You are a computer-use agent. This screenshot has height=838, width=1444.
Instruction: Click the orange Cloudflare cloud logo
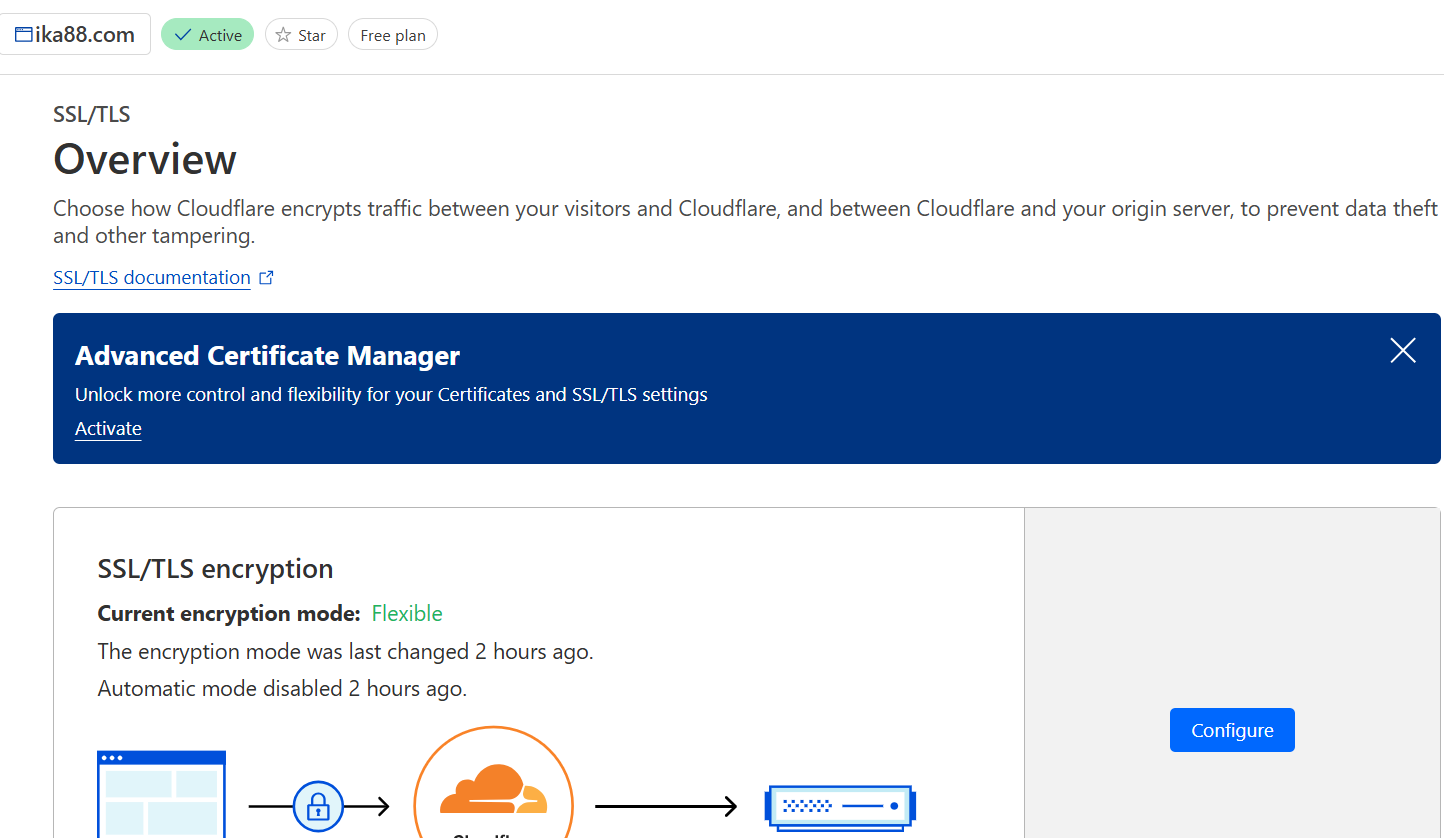click(x=493, y=789)
